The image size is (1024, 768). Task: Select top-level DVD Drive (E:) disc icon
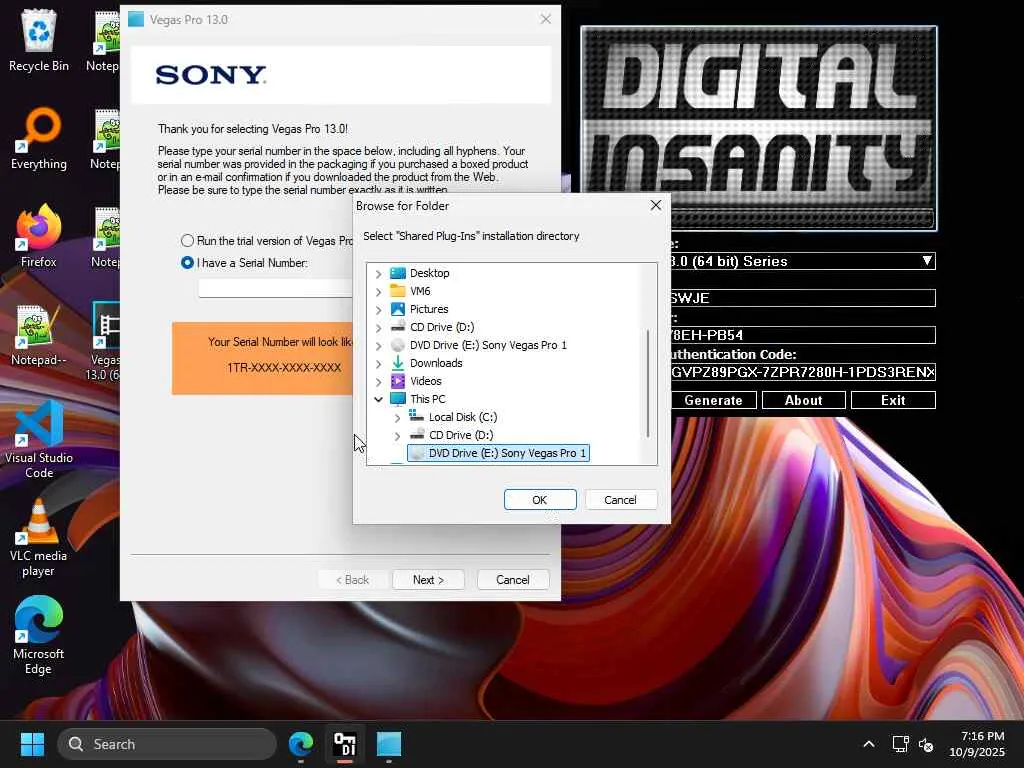click(x=398, y=345)
